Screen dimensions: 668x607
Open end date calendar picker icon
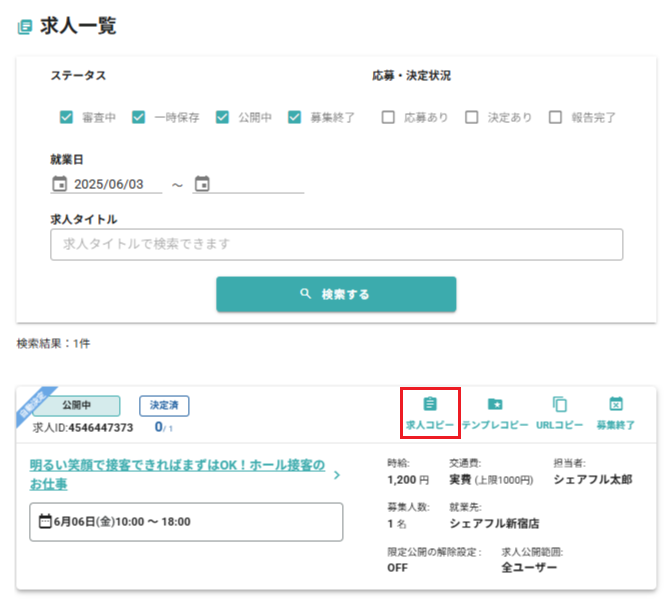(x=202, y=184)
